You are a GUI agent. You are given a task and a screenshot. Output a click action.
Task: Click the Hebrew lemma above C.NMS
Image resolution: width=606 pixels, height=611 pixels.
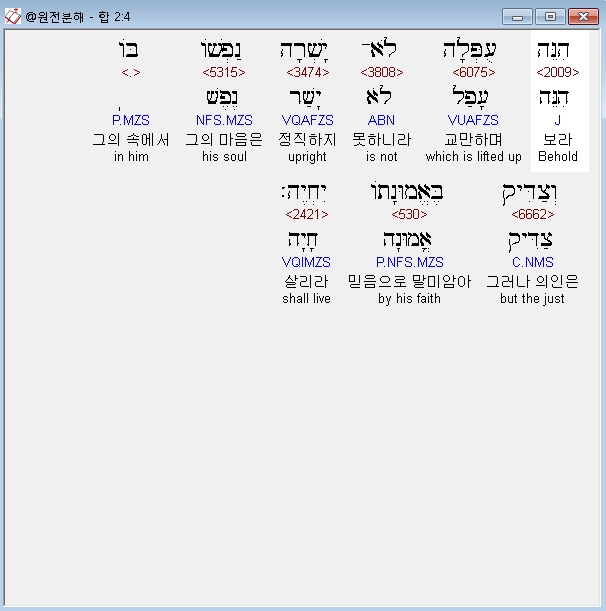530,240
